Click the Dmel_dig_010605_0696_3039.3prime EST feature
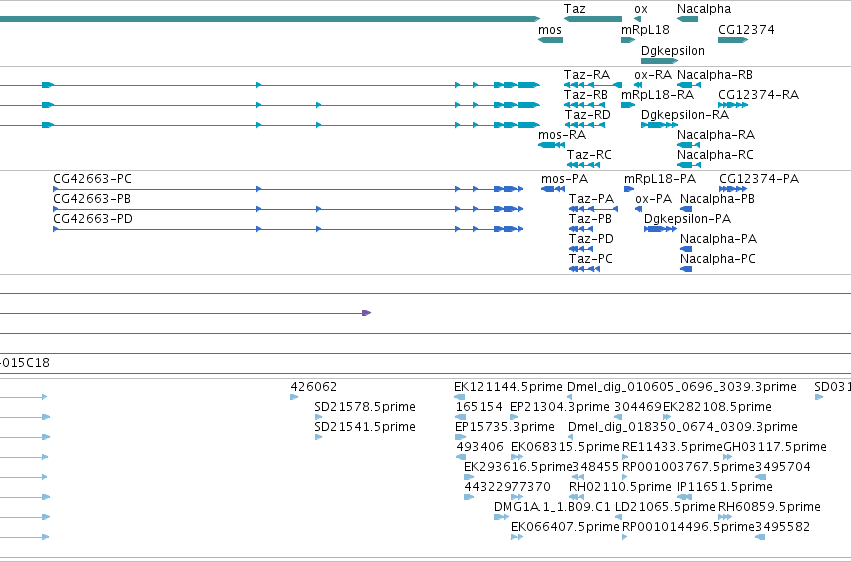 (569, 397)
